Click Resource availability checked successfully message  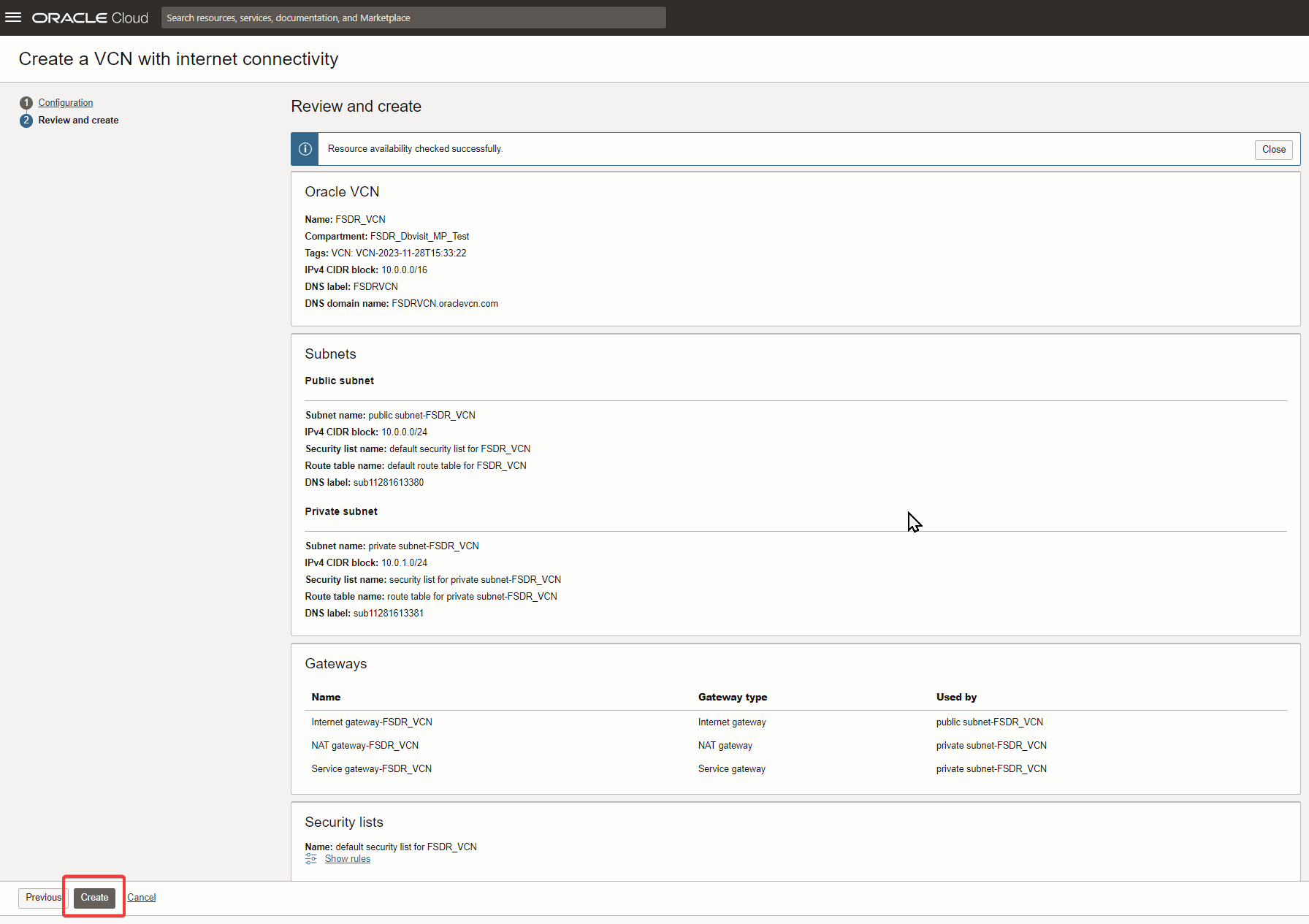[x=415, y=149]
